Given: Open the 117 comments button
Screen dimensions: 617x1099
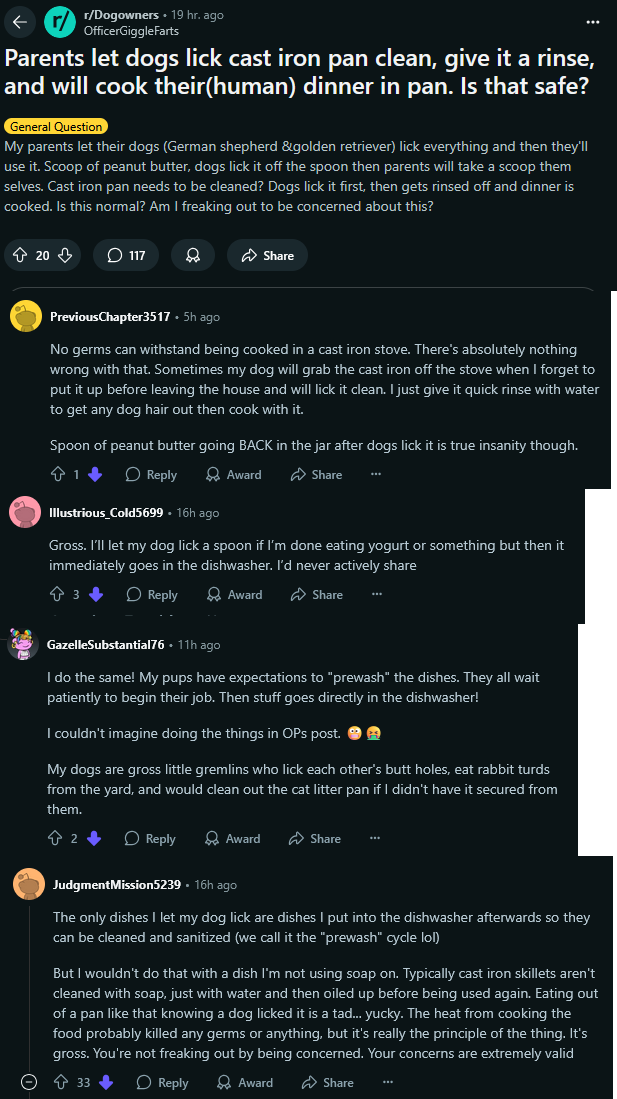Looking at the screenshot, I should [x=126, y=255].
